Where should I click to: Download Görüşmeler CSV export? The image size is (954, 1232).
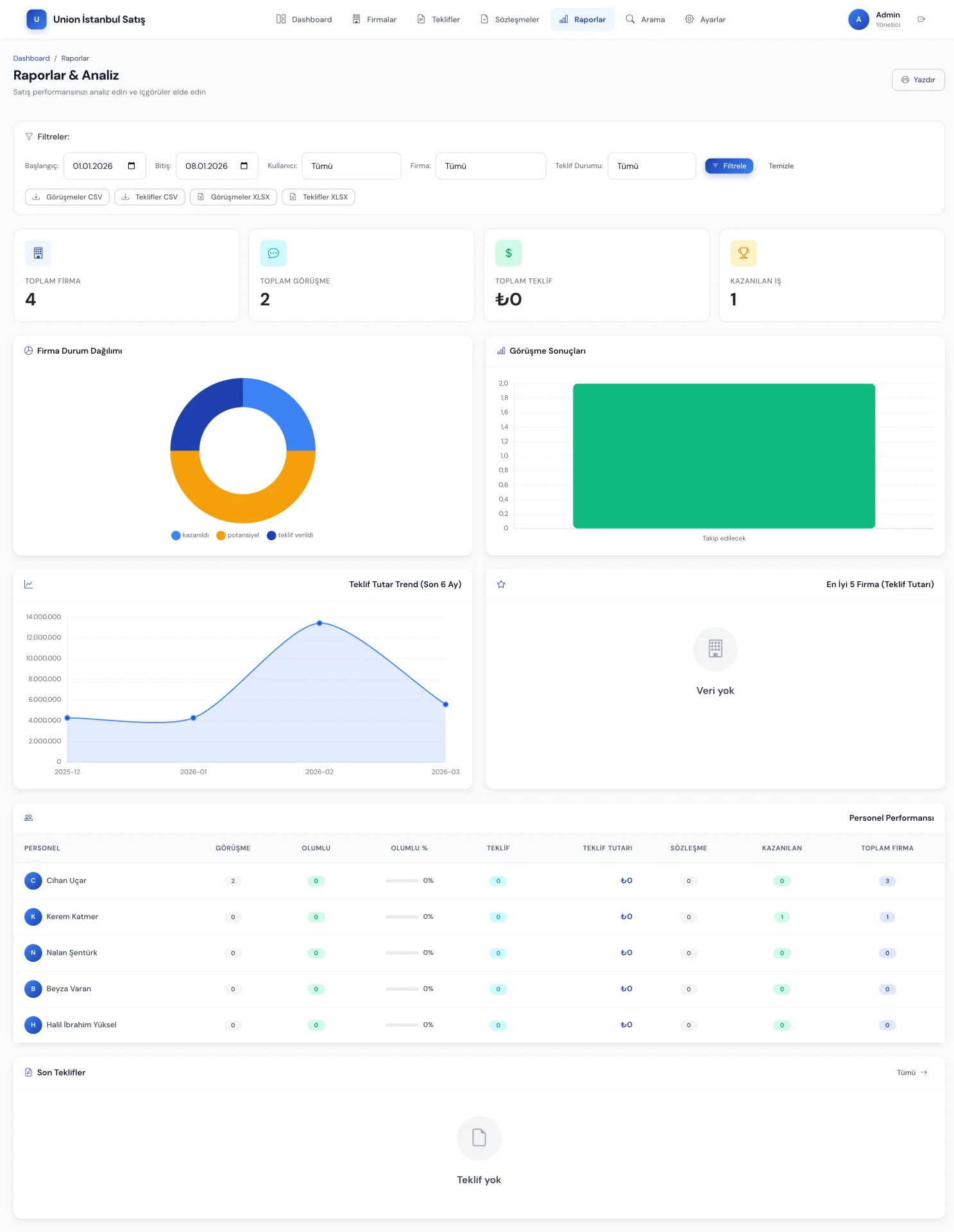(67, 197)
